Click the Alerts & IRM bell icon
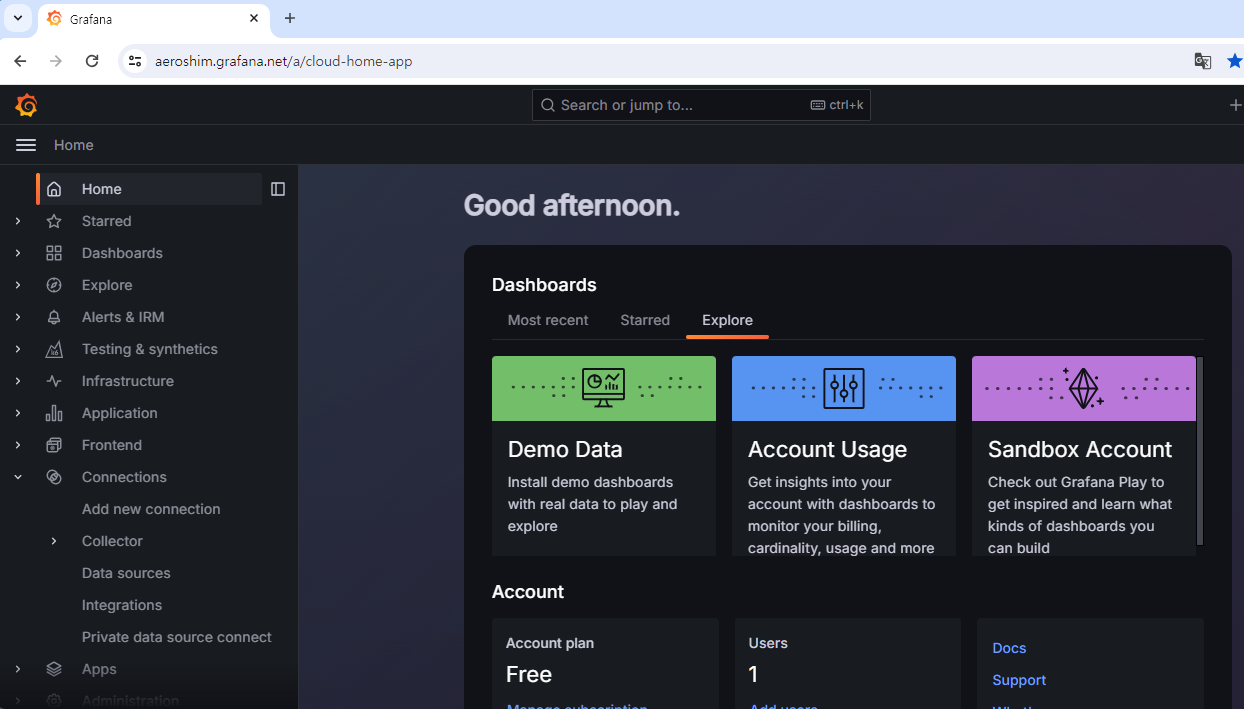 click(x=54, y=317)
